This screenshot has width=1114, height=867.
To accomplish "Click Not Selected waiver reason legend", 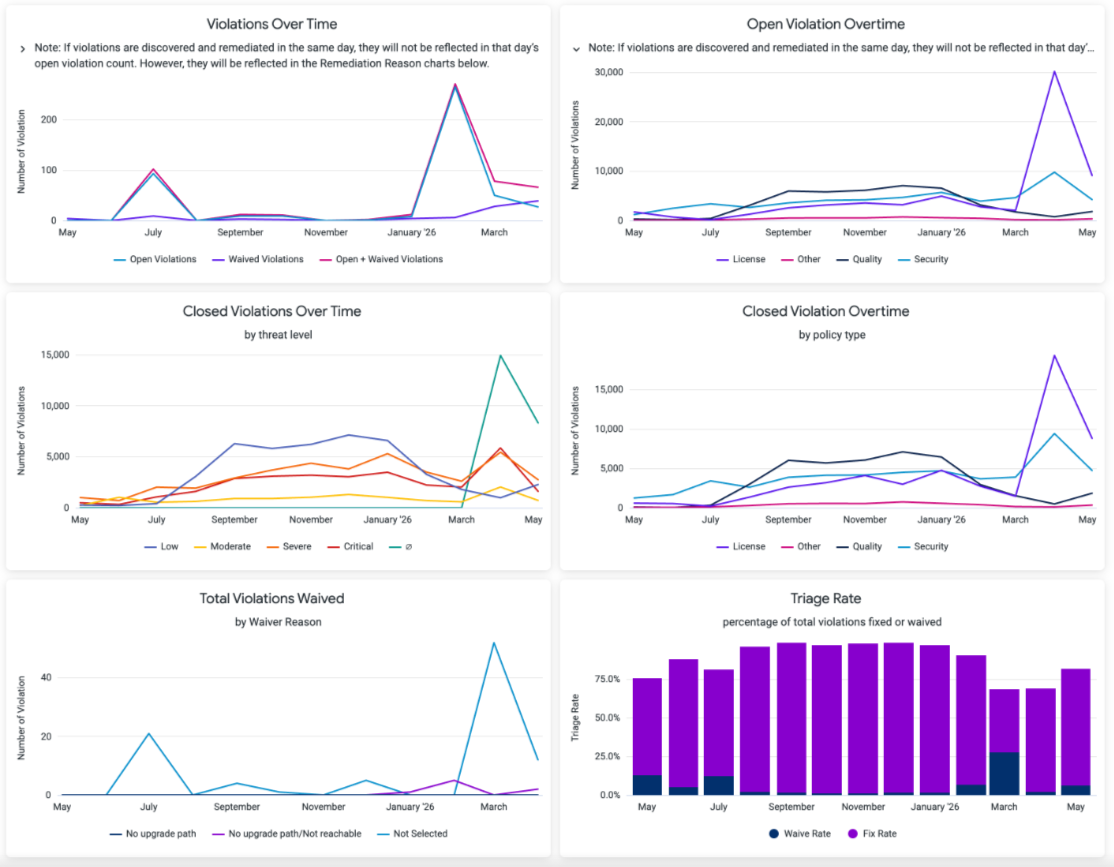I will click(413, 834).
